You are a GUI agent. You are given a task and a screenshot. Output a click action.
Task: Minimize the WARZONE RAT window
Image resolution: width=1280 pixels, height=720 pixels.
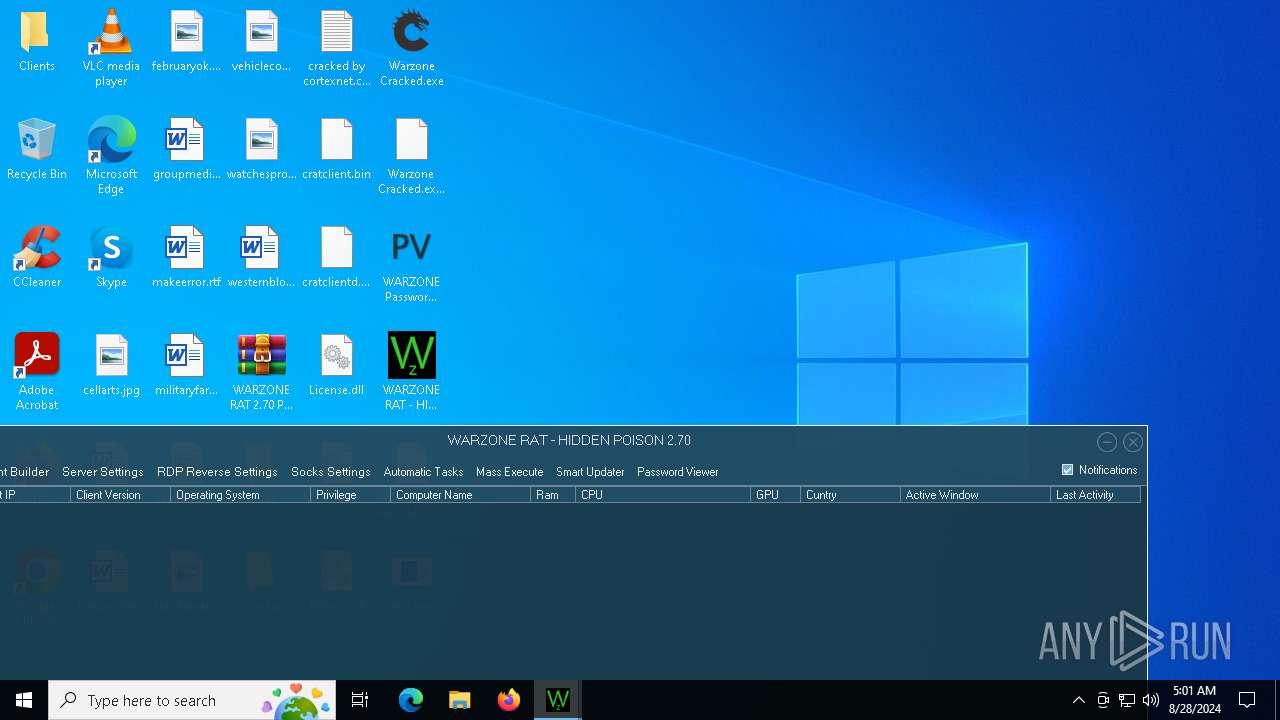[x=1107, y=442]
